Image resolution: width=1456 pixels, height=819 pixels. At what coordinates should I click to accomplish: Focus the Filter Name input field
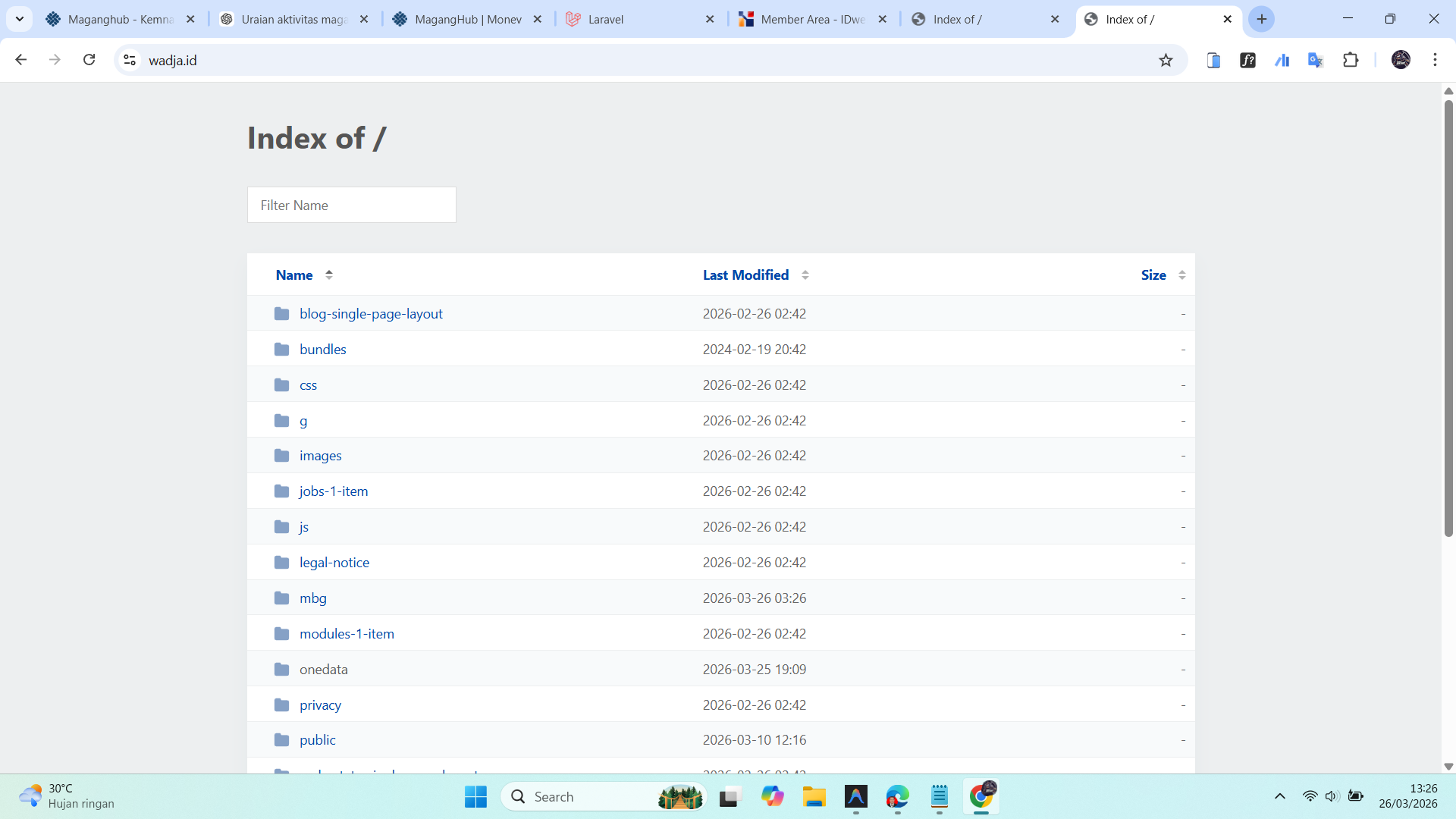(352, 206)
